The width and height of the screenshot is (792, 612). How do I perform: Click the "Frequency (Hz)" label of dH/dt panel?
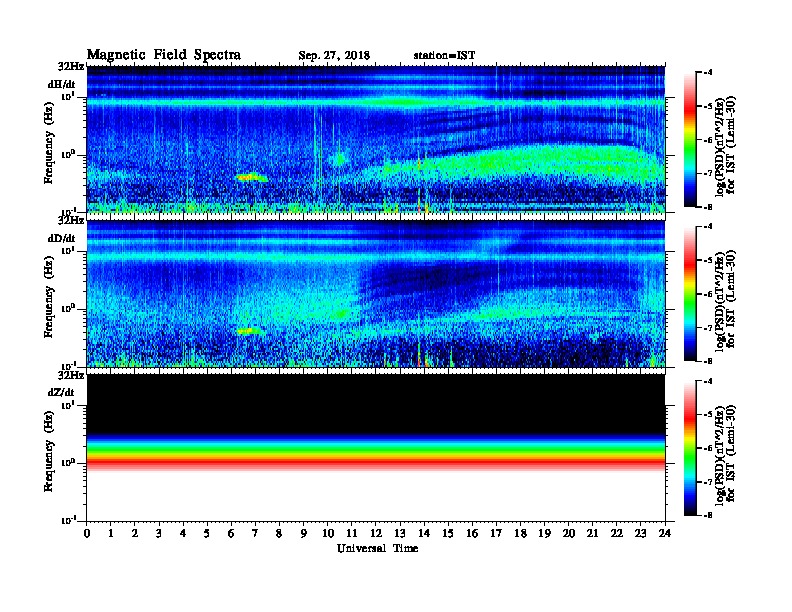pos(48,143)
